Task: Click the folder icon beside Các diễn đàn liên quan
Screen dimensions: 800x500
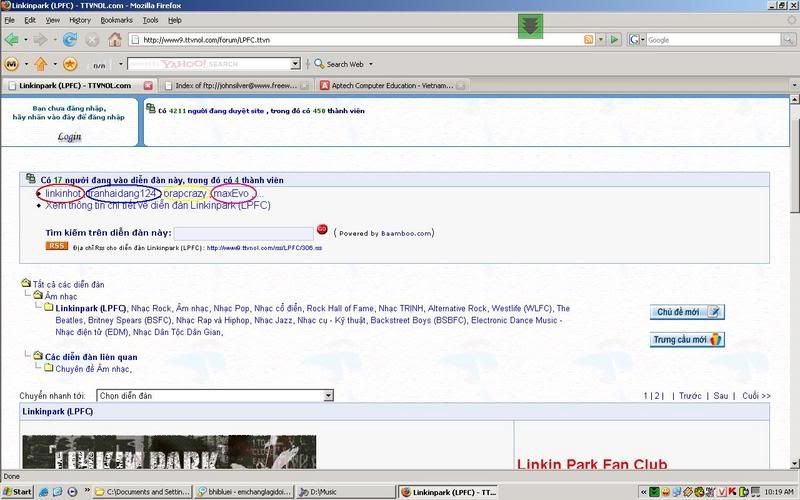Action: click(38, 355)
